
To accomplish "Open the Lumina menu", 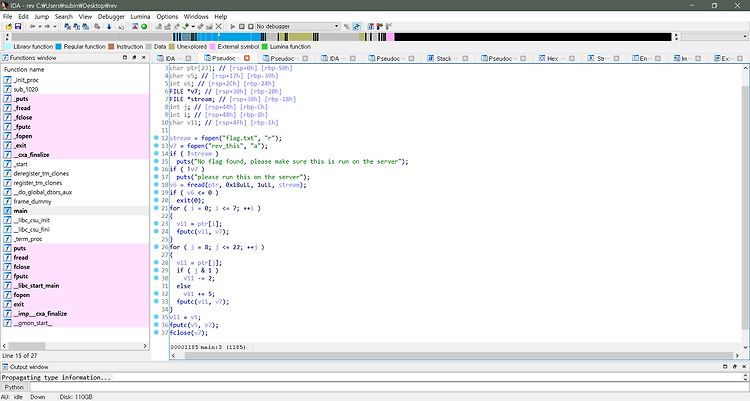I will tap(140, 16).
